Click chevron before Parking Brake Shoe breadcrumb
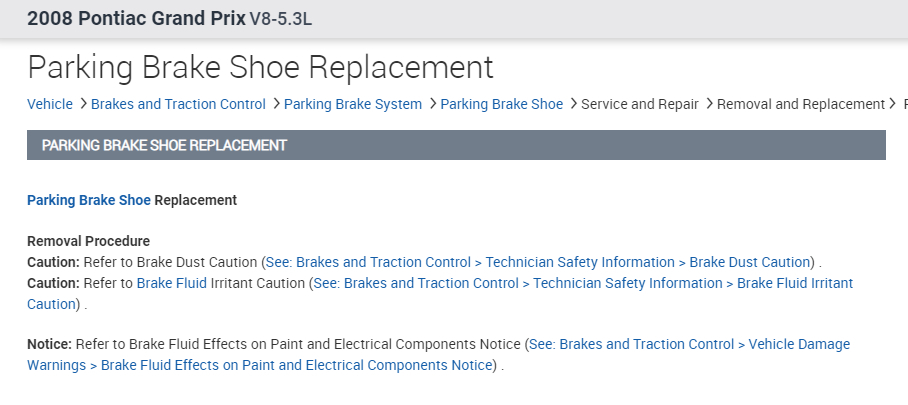The image size is (908, 405). point(432,104)
